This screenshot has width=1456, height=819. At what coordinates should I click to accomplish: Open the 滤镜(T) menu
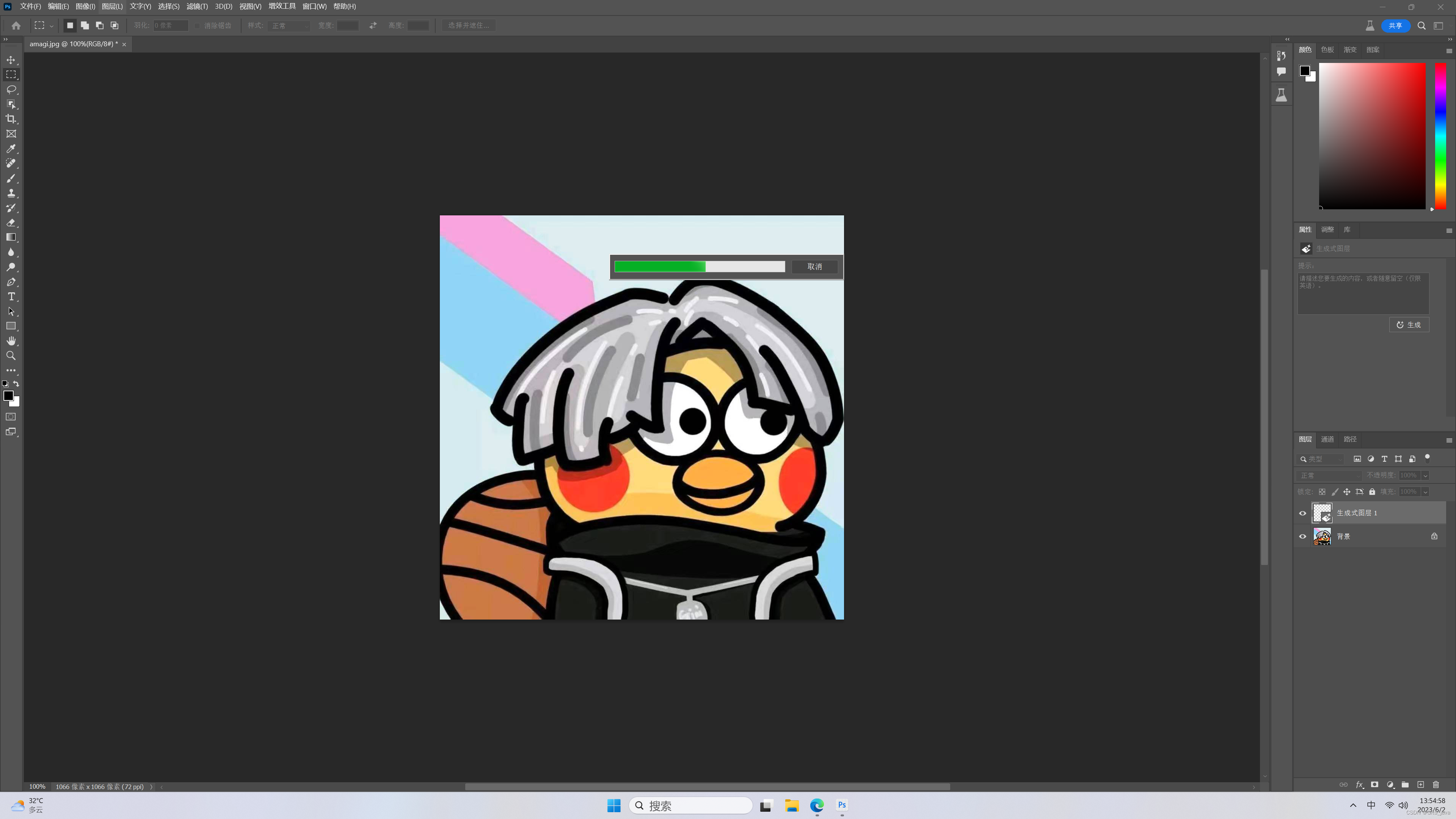[x=197, y=6]
